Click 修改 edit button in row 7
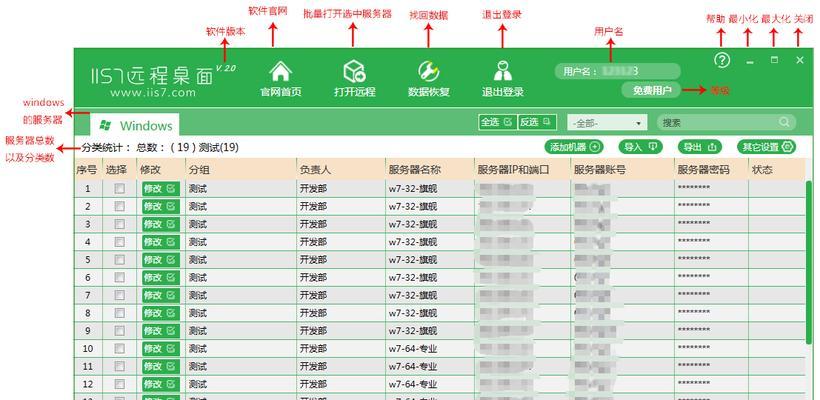This screenshot has width=820, height=400. click(161, 295)
